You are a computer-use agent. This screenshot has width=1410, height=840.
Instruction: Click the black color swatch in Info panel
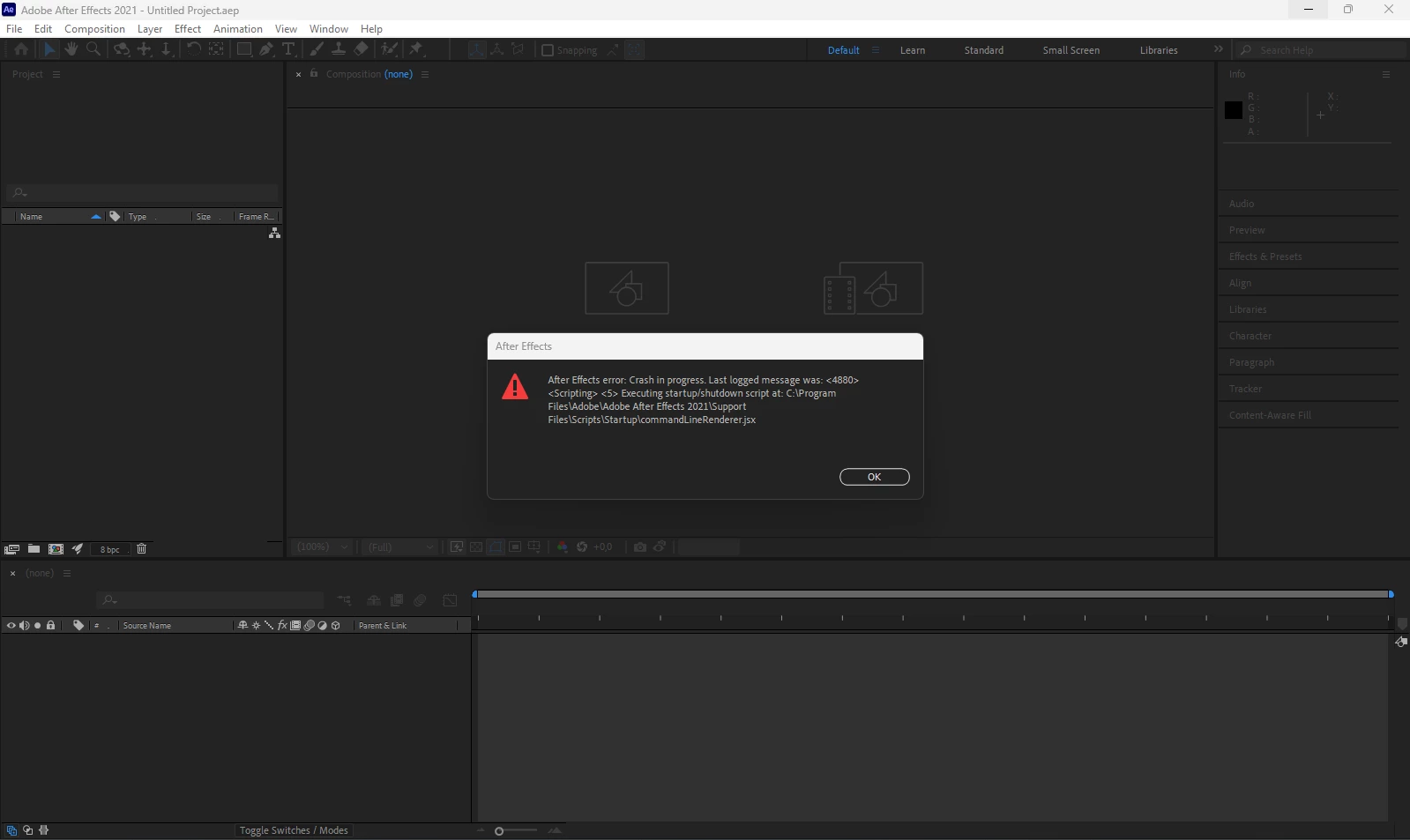coord(1234,110)
